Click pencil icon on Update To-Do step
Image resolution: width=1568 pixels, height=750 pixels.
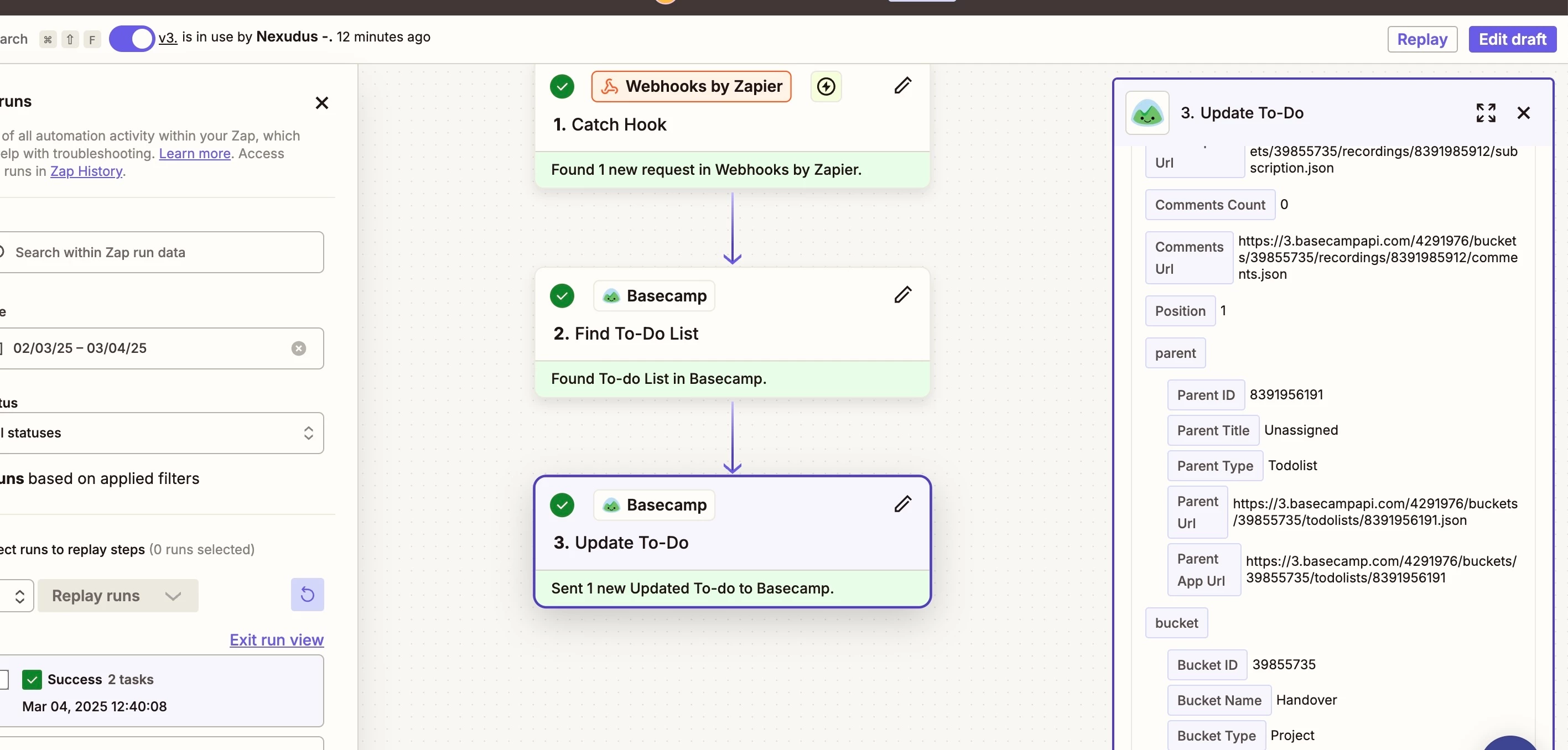902,504
